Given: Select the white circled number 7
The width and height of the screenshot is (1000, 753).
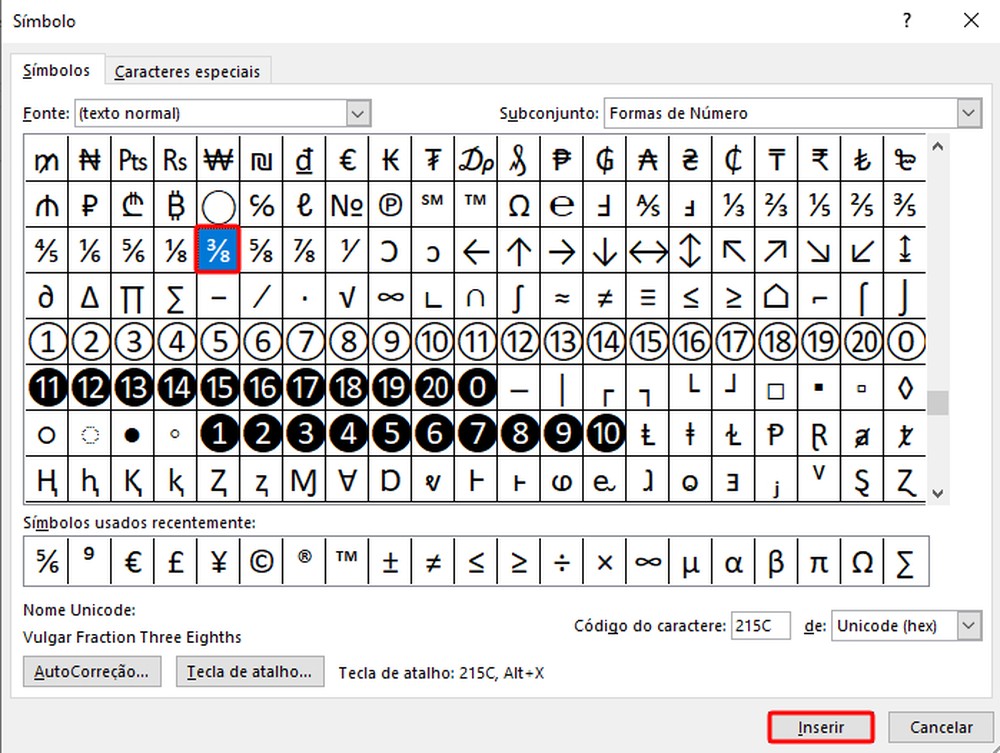Looking at the screenshot, I should click(x=304, y=342).
